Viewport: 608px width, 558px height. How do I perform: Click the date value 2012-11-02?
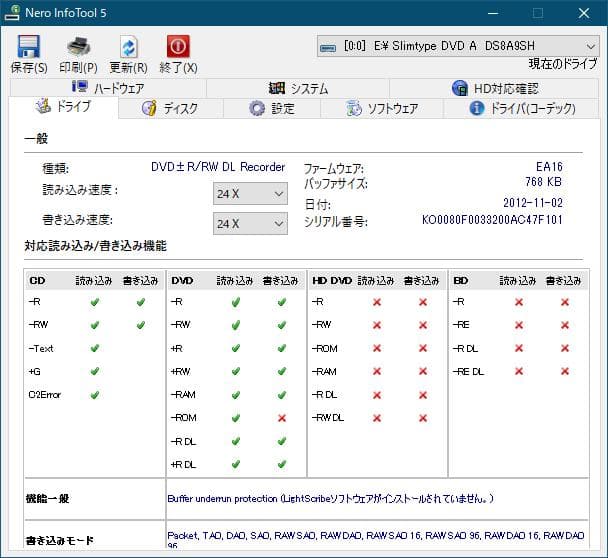pyautogui.click(x=533, y=202)
